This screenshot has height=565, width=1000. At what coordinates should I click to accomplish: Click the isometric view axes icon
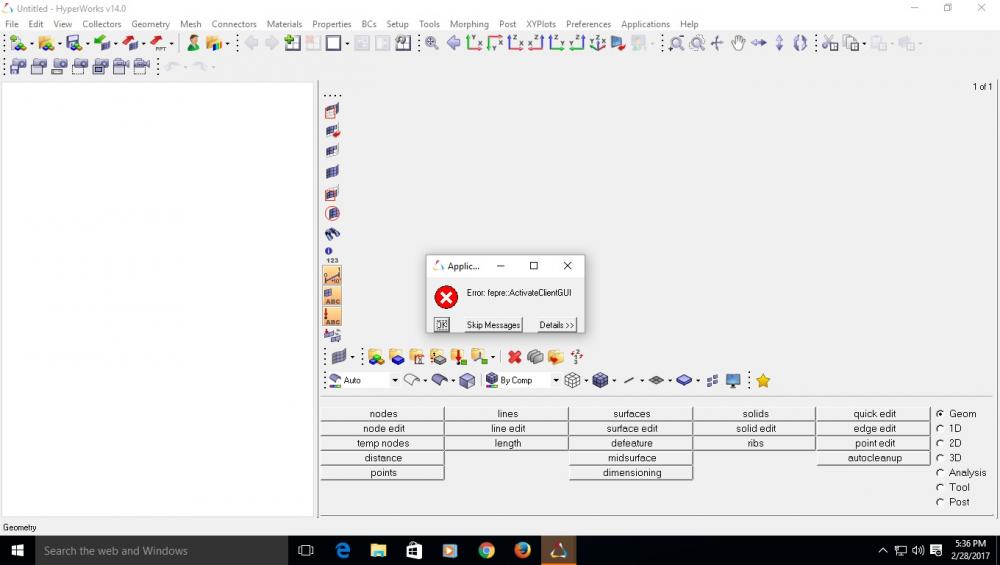click(597, 43)
